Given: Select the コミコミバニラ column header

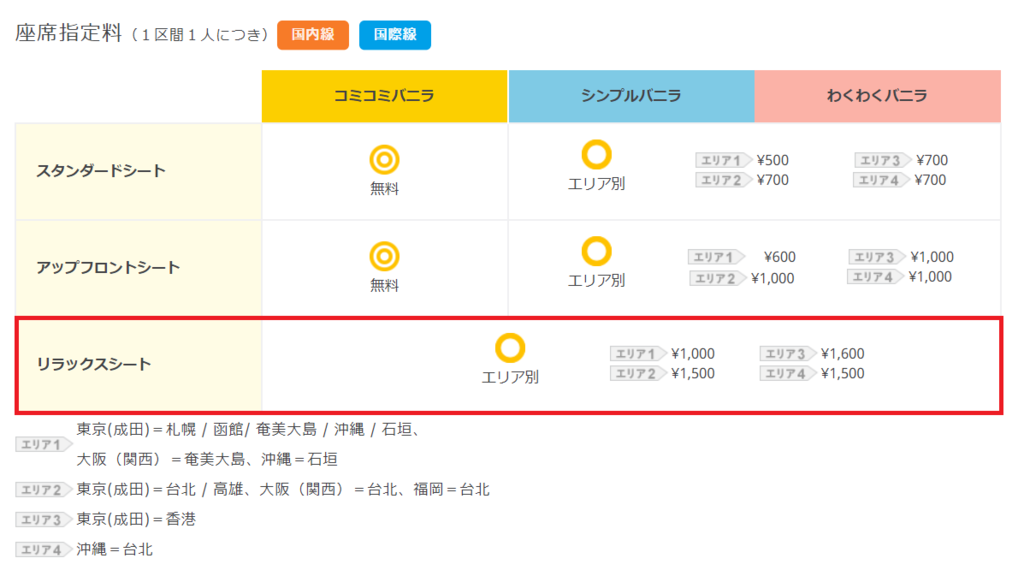Looking at the screenshot, I should click(385, 96).
